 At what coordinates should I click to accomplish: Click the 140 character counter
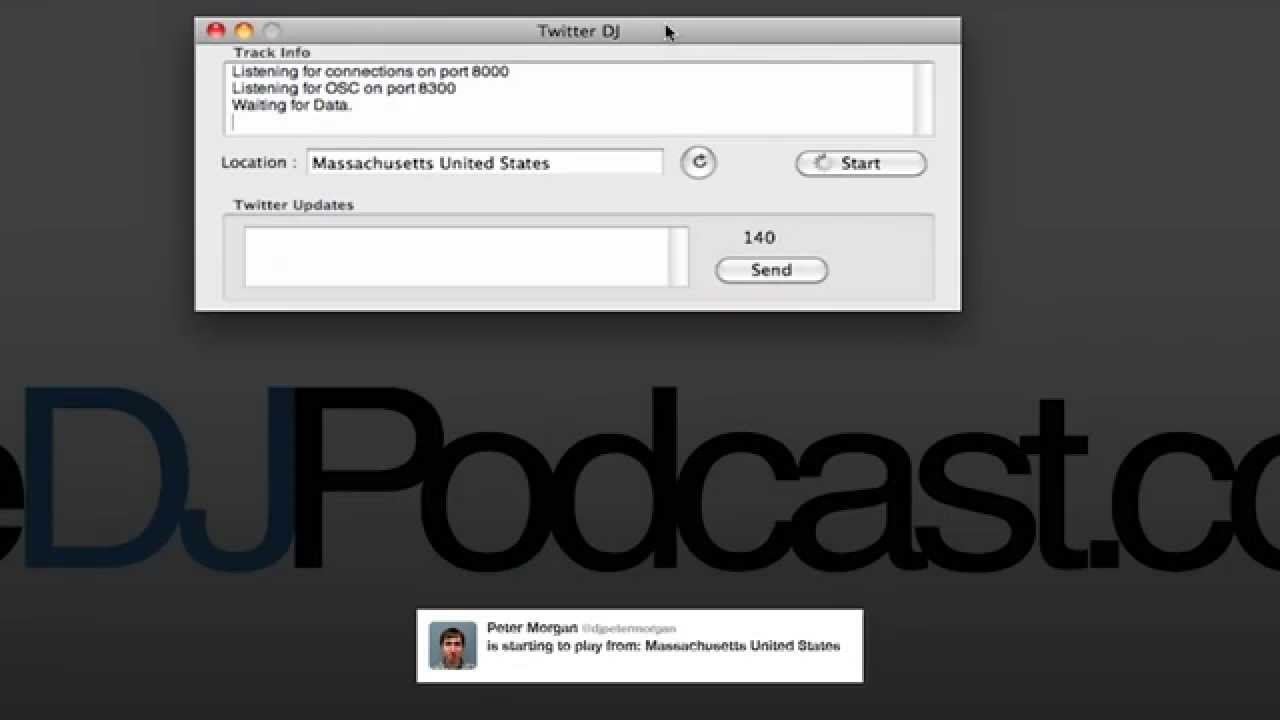pyautogui.click(x=759, y=237)
